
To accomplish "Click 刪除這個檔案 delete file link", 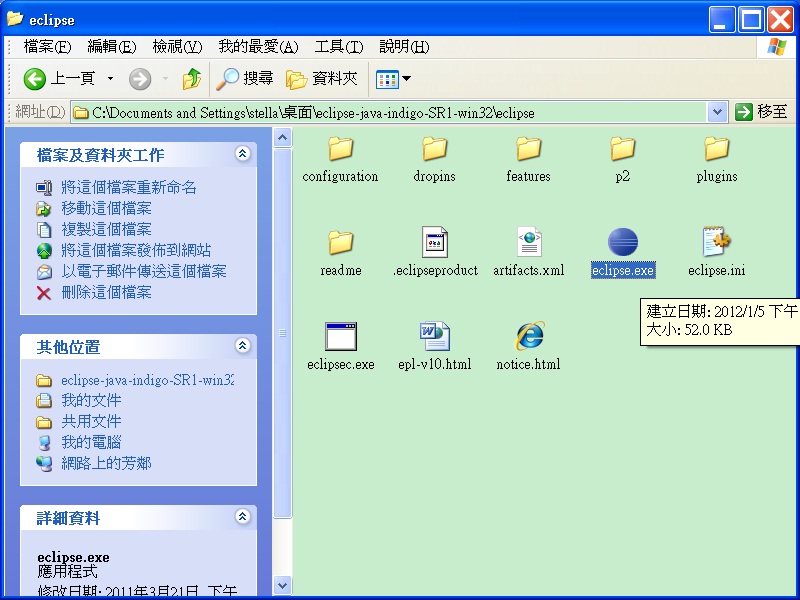I will [106, 292].
